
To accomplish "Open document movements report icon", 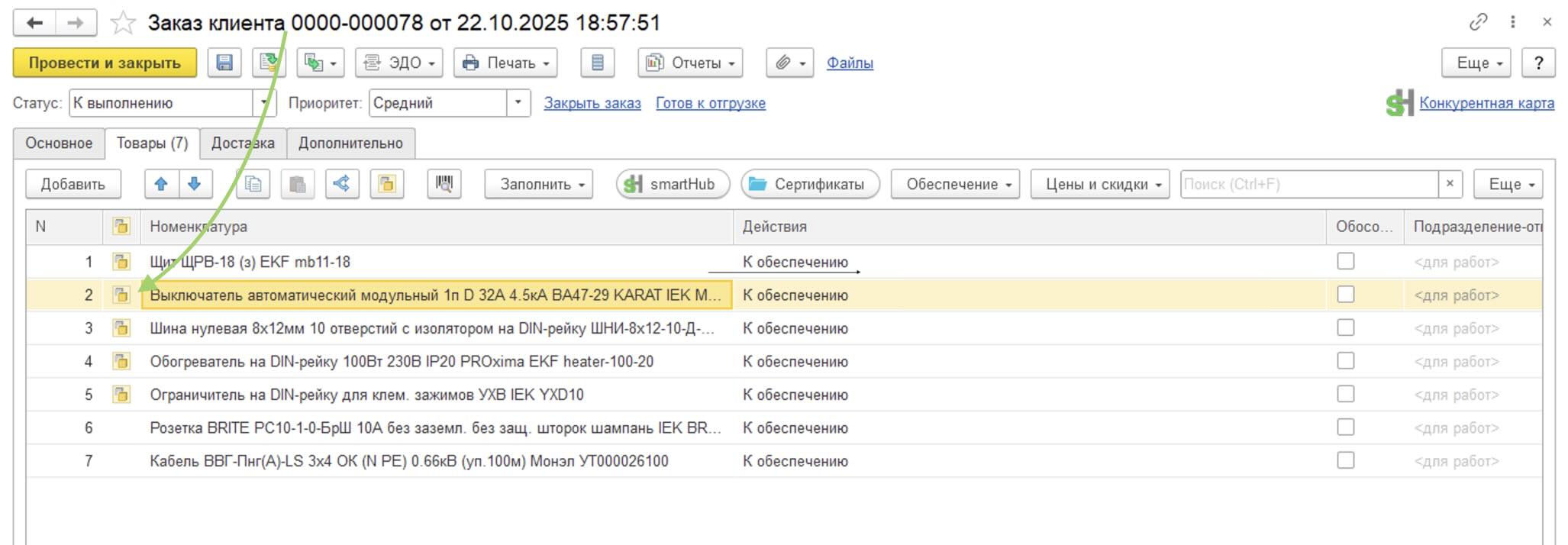I will pos(598,63).
